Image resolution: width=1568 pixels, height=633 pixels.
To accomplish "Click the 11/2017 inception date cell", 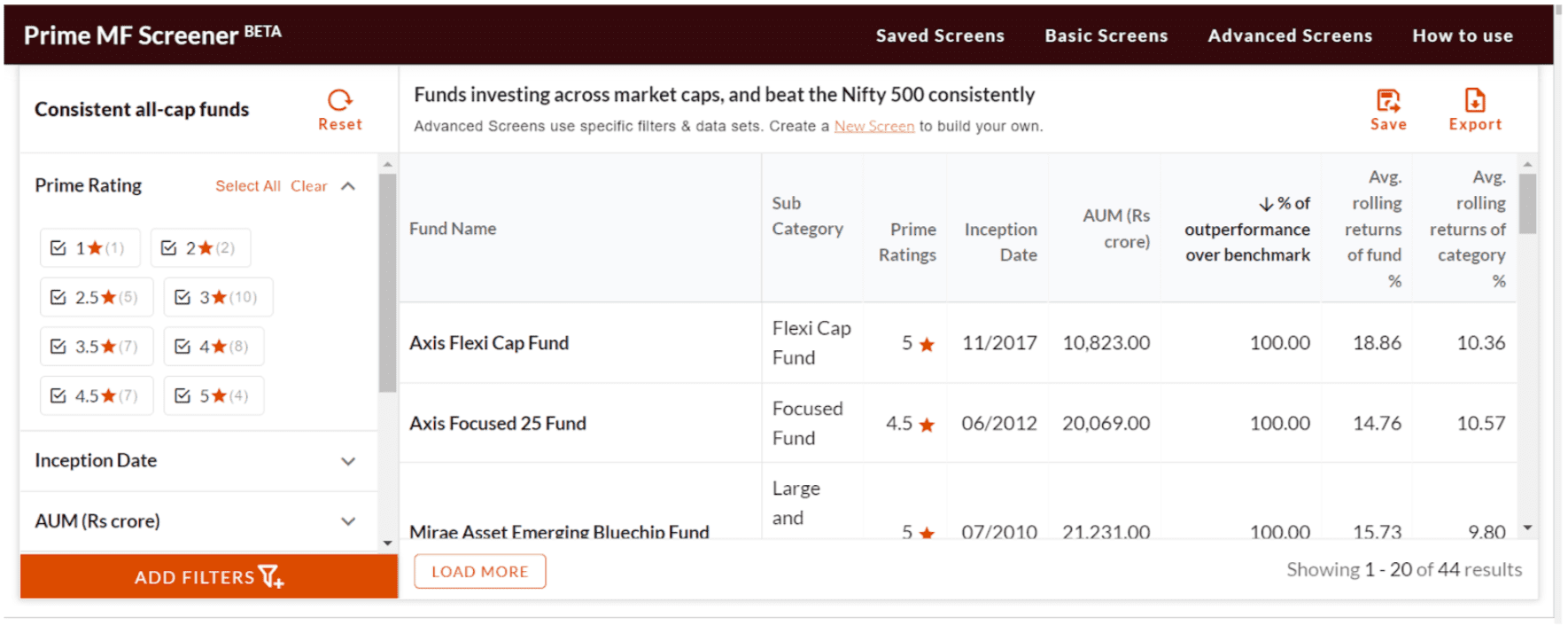I will (x=999, y=343).
